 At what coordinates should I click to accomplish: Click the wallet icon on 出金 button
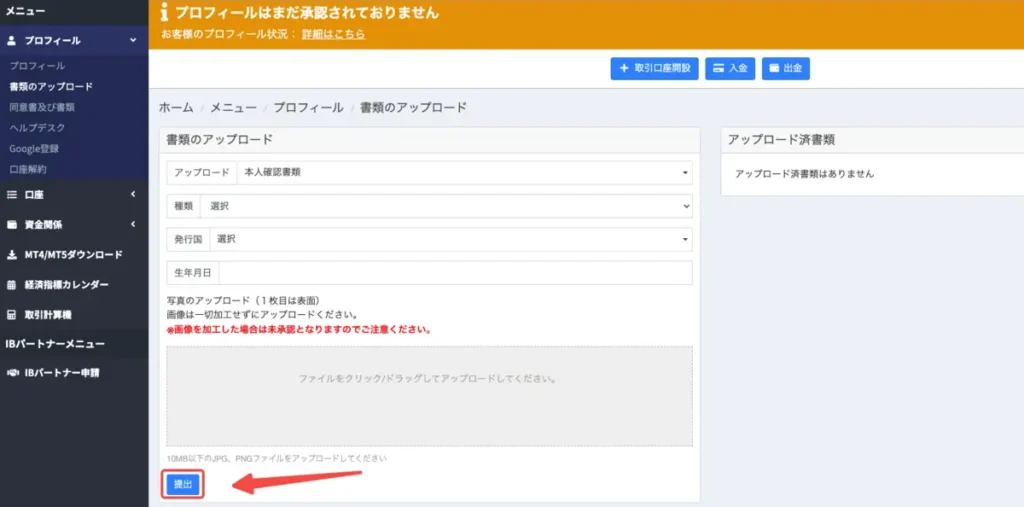click(775, 68)
